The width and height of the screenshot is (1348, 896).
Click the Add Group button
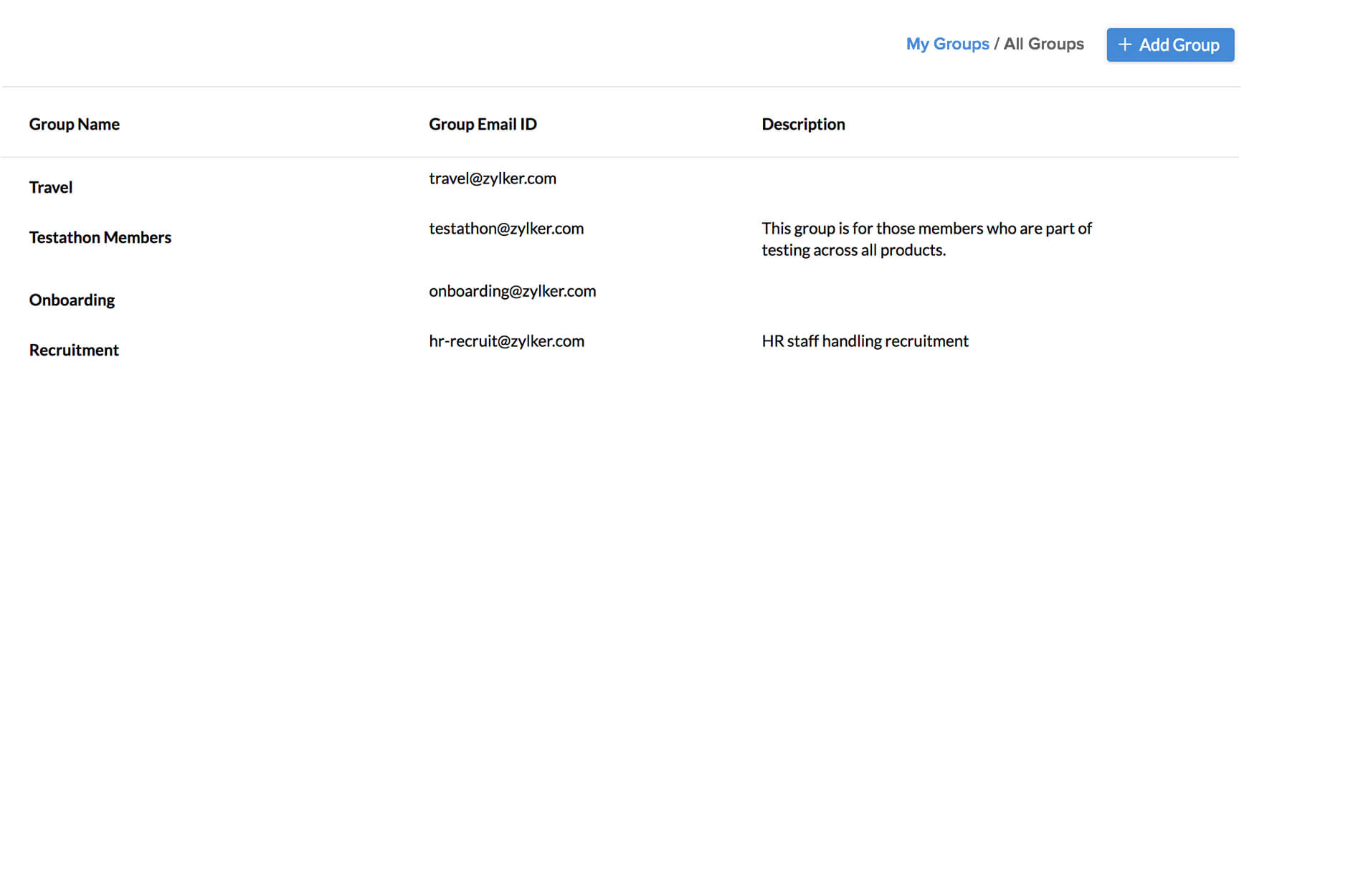(x=1170, y=44)
